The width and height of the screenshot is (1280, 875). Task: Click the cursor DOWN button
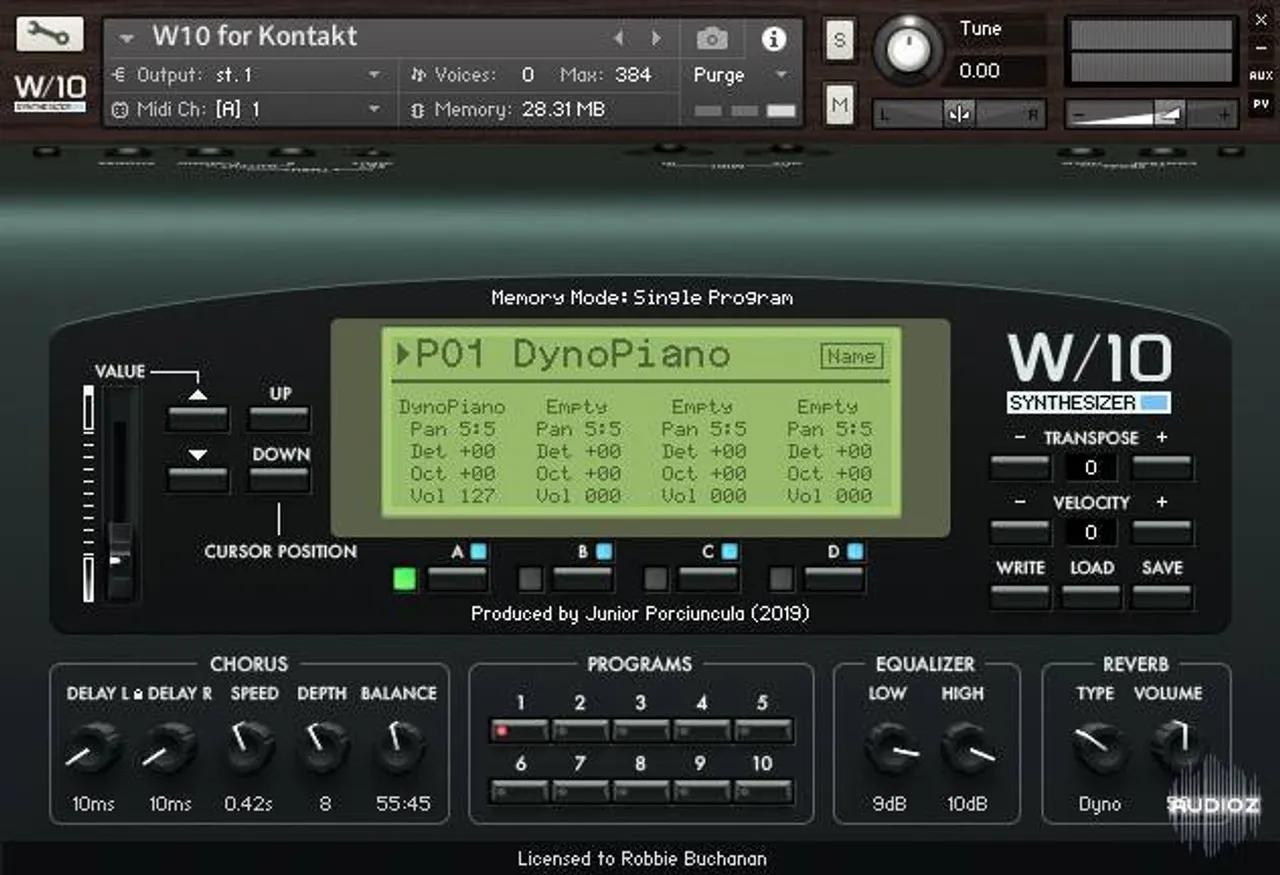coord(280,478)
